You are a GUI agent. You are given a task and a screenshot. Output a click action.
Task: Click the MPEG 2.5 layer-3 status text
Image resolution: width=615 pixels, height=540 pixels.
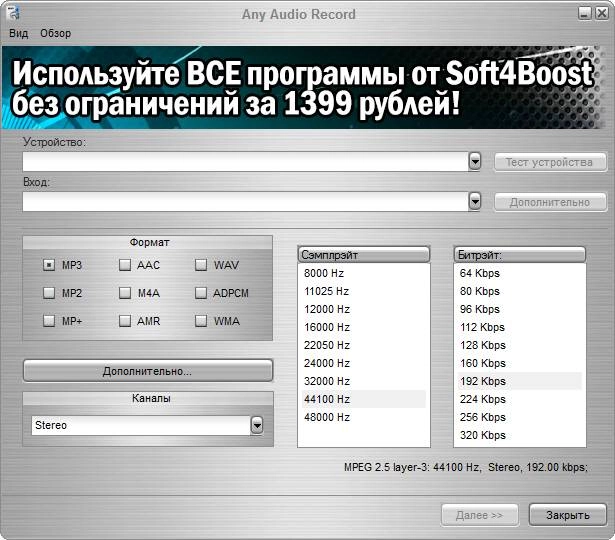coord(466,467)
